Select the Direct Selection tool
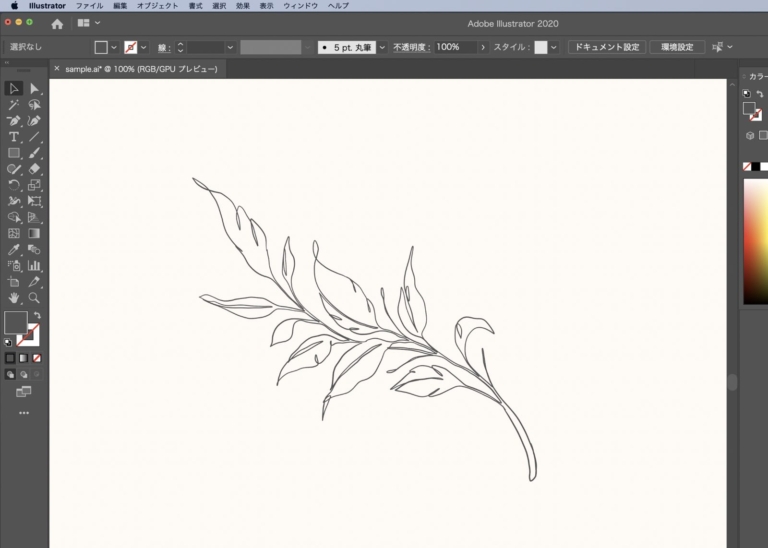 pyautogui.click(x=34, y=89)
